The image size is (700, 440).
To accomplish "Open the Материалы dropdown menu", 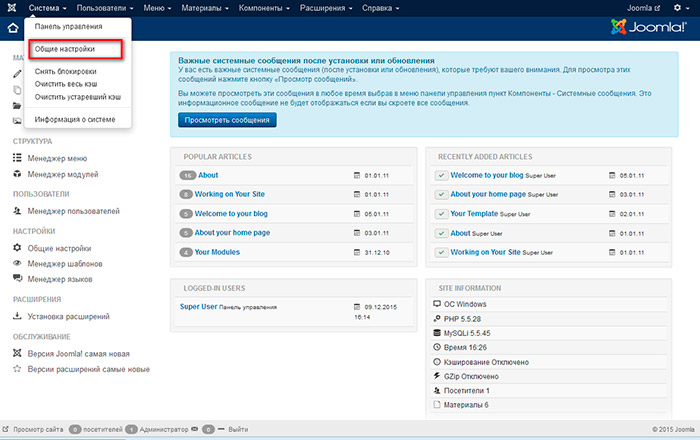I will 206,8.
